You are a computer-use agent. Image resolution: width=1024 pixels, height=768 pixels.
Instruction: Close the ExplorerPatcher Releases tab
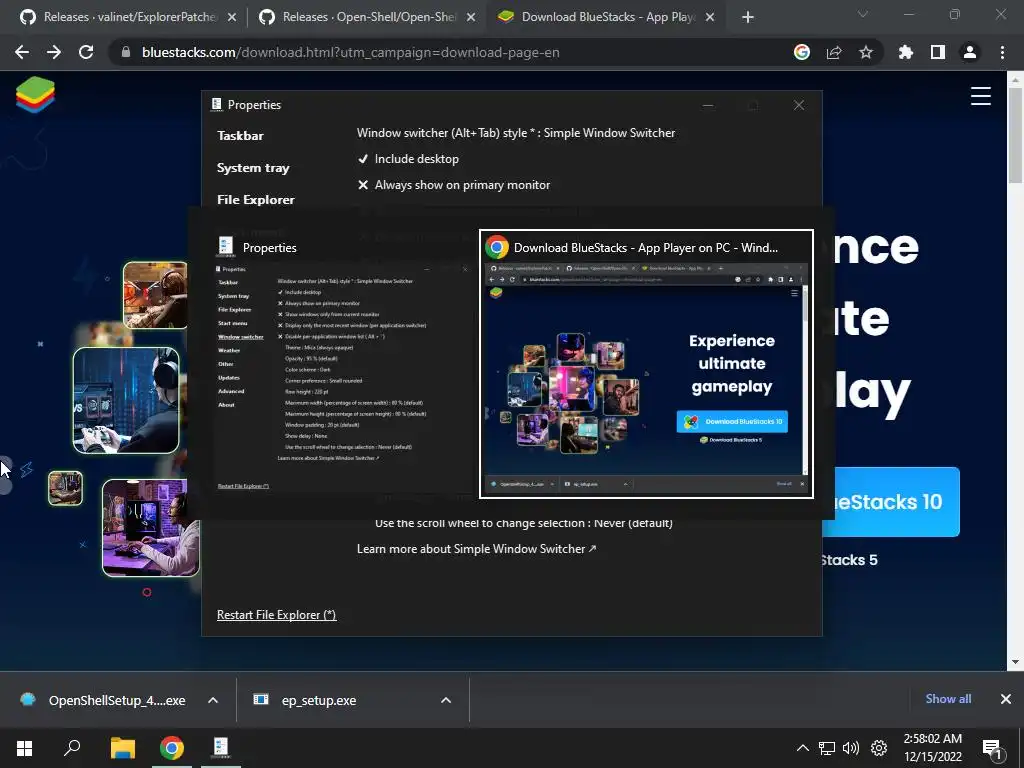pos(232,18)
